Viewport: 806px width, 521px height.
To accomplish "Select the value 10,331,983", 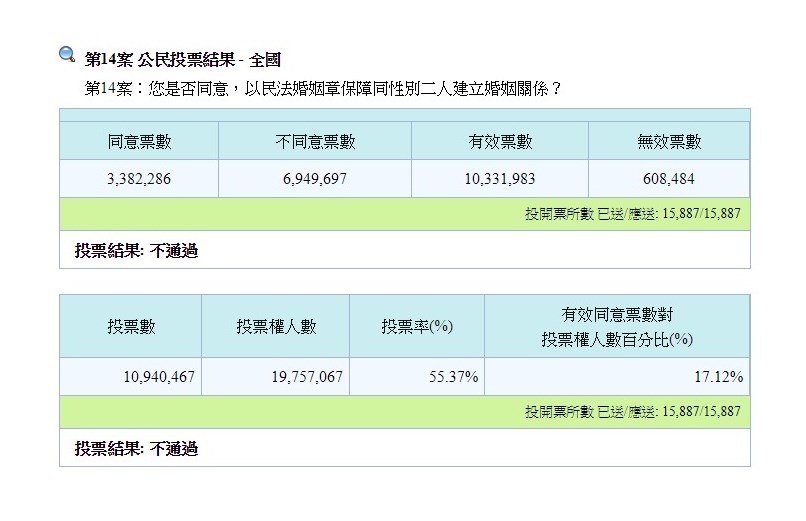I will [x=500, y=179].
